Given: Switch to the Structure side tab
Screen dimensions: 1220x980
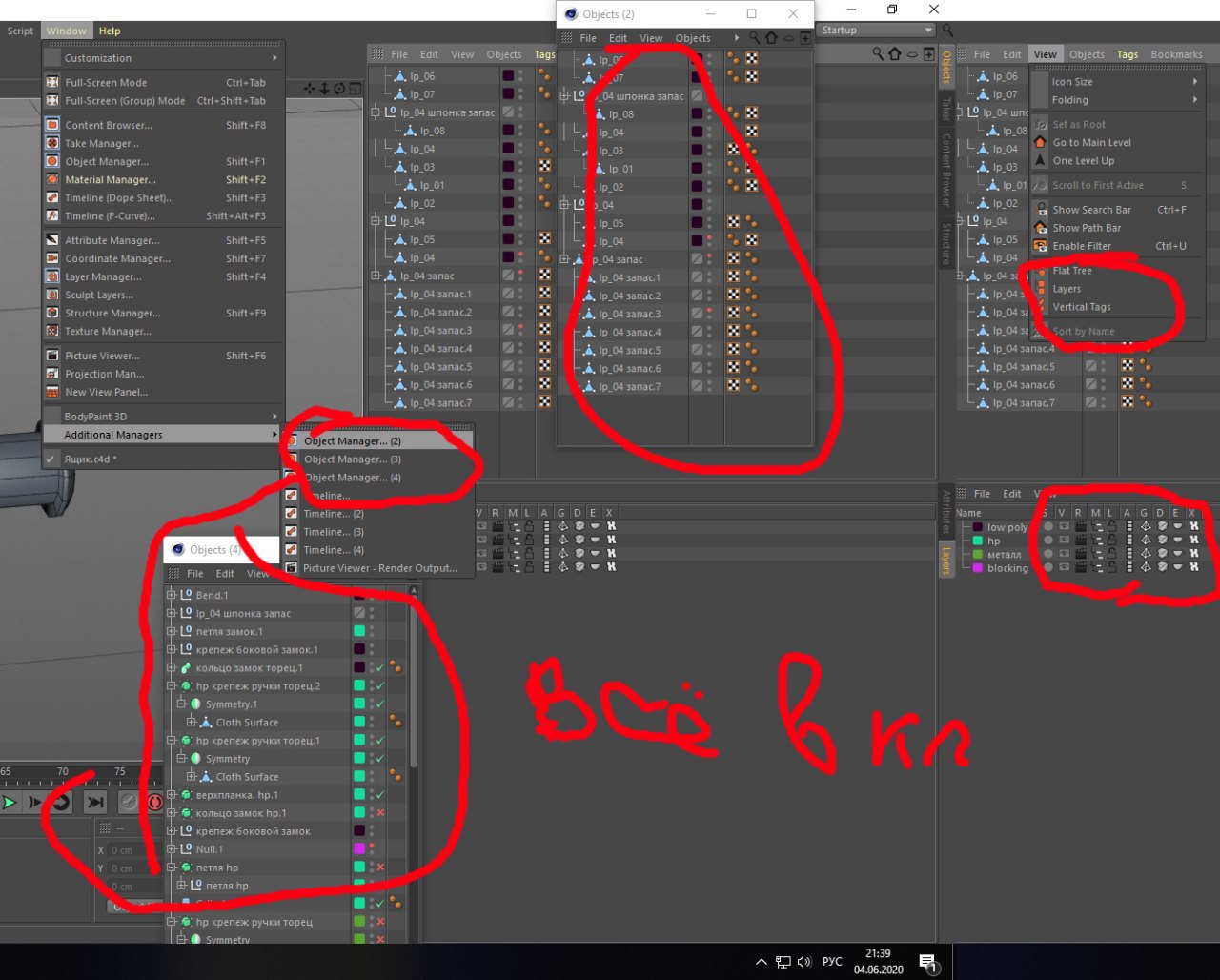Looking at the screenshot, I should [x=945, y=242].
